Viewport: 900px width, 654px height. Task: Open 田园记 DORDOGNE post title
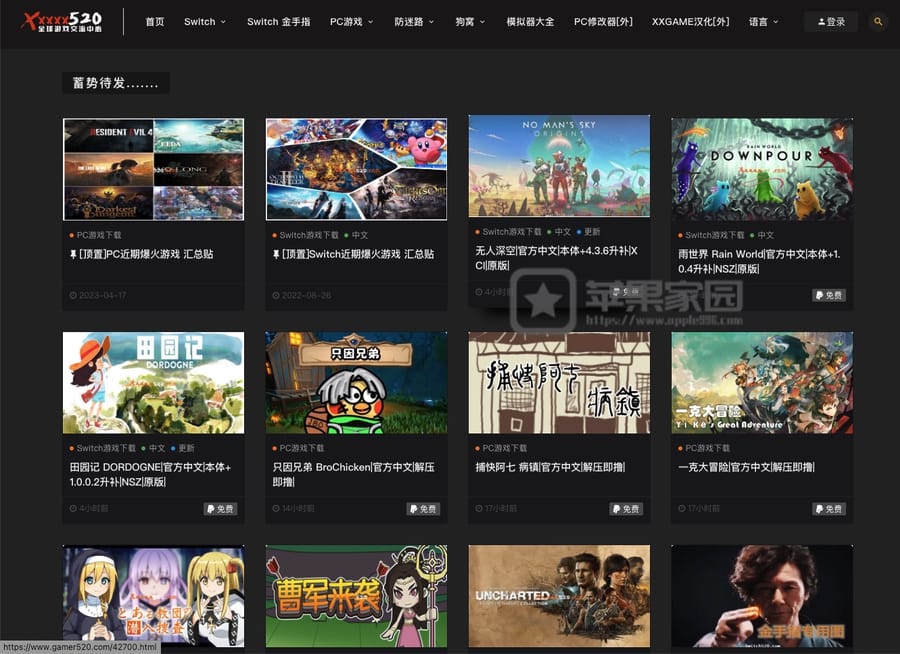pos(150,474)
